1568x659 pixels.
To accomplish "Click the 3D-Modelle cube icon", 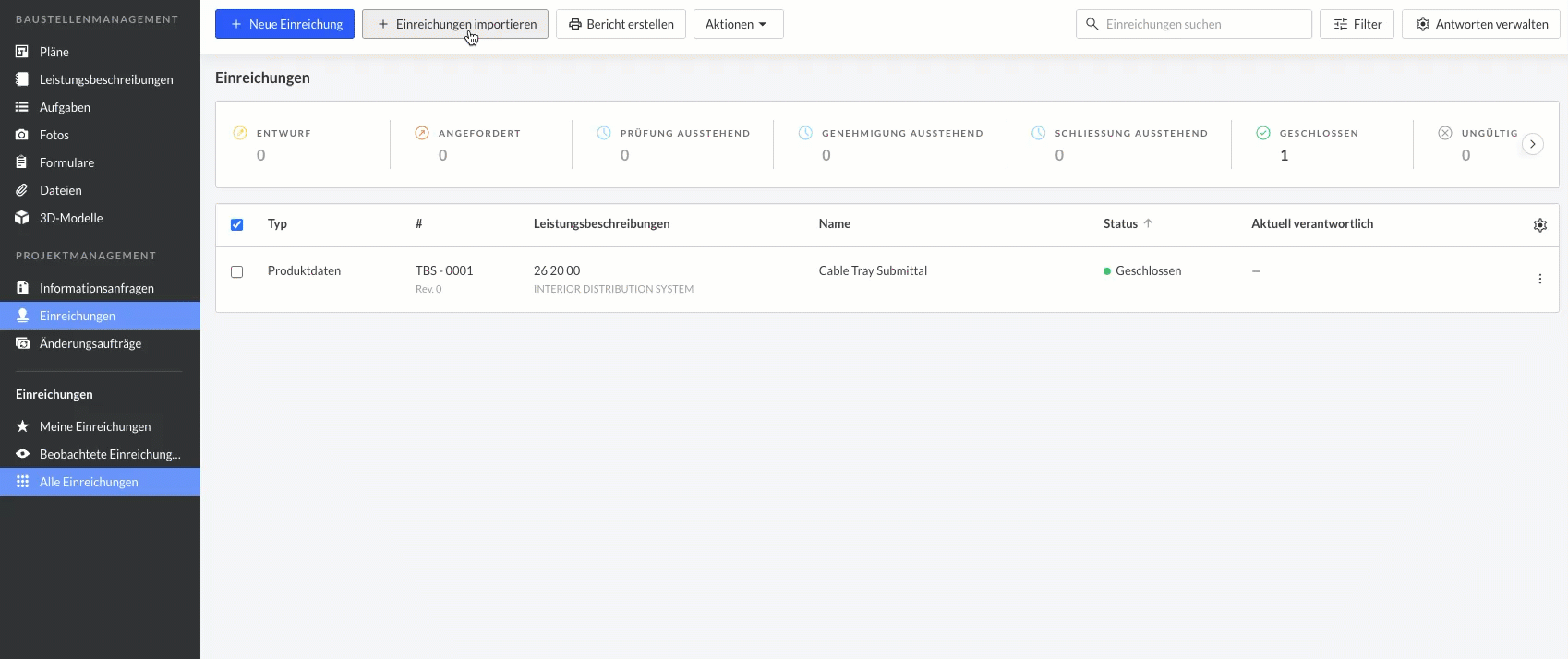I will pyautogui.click(x=22, y=218).
